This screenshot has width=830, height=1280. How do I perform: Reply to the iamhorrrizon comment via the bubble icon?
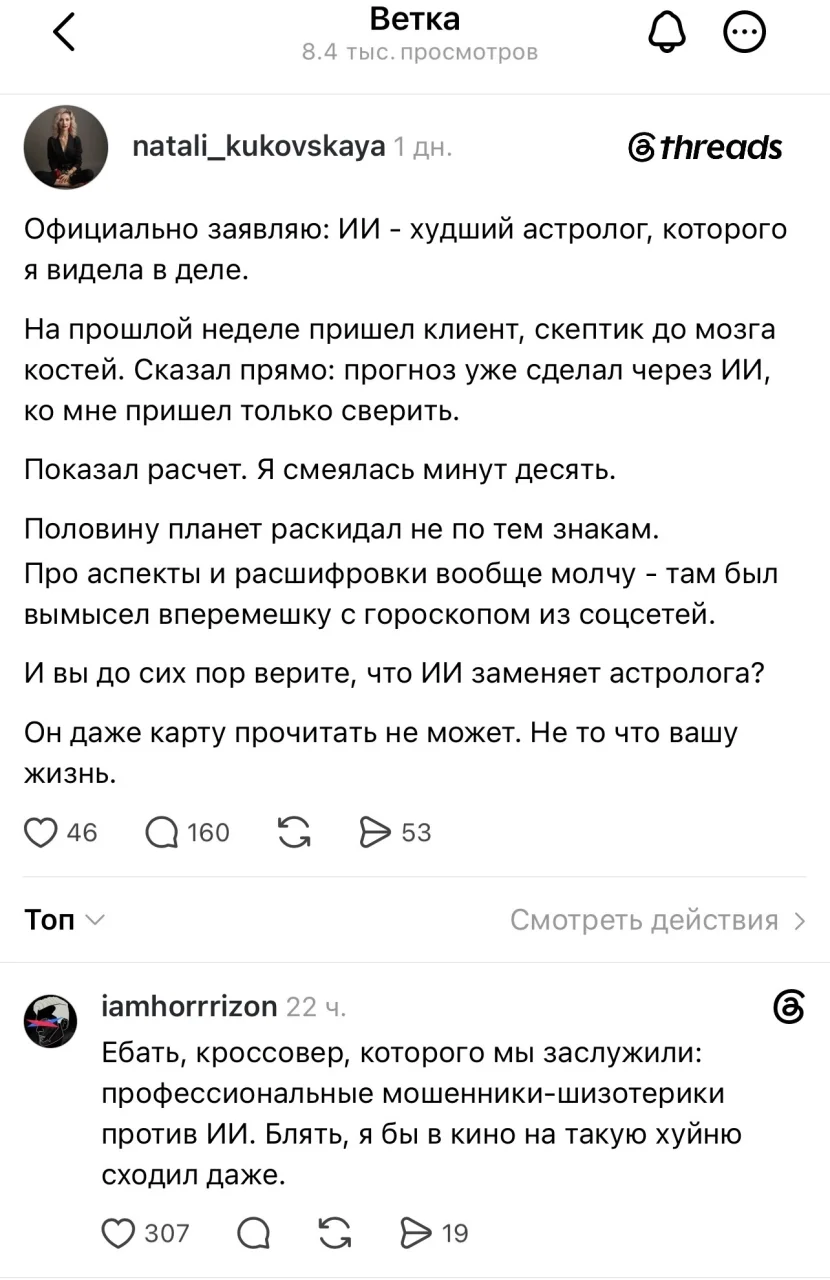(254, 1233)
